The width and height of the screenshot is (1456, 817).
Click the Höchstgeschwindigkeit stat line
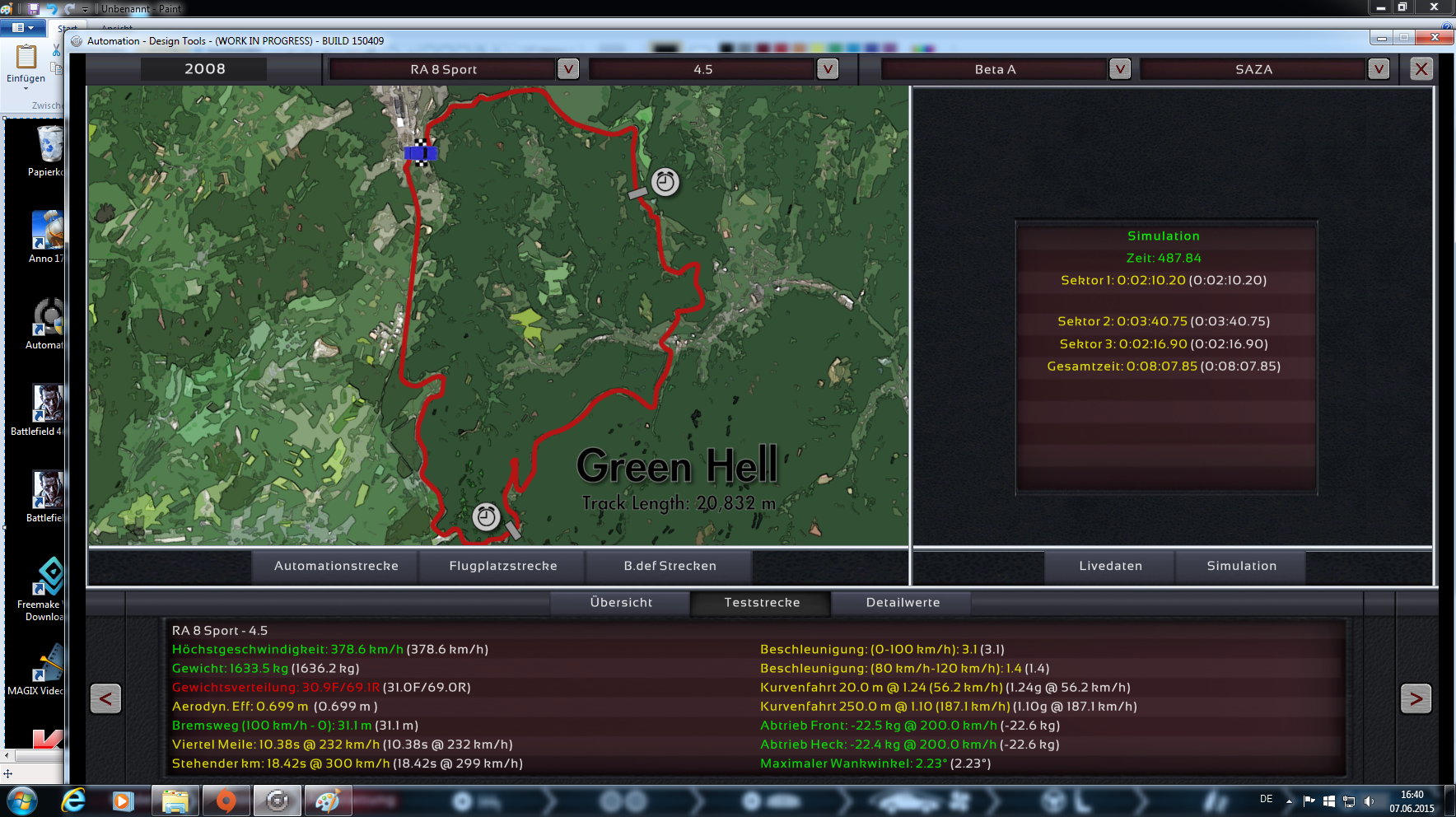pyautogui.click(x=330, y=650)
